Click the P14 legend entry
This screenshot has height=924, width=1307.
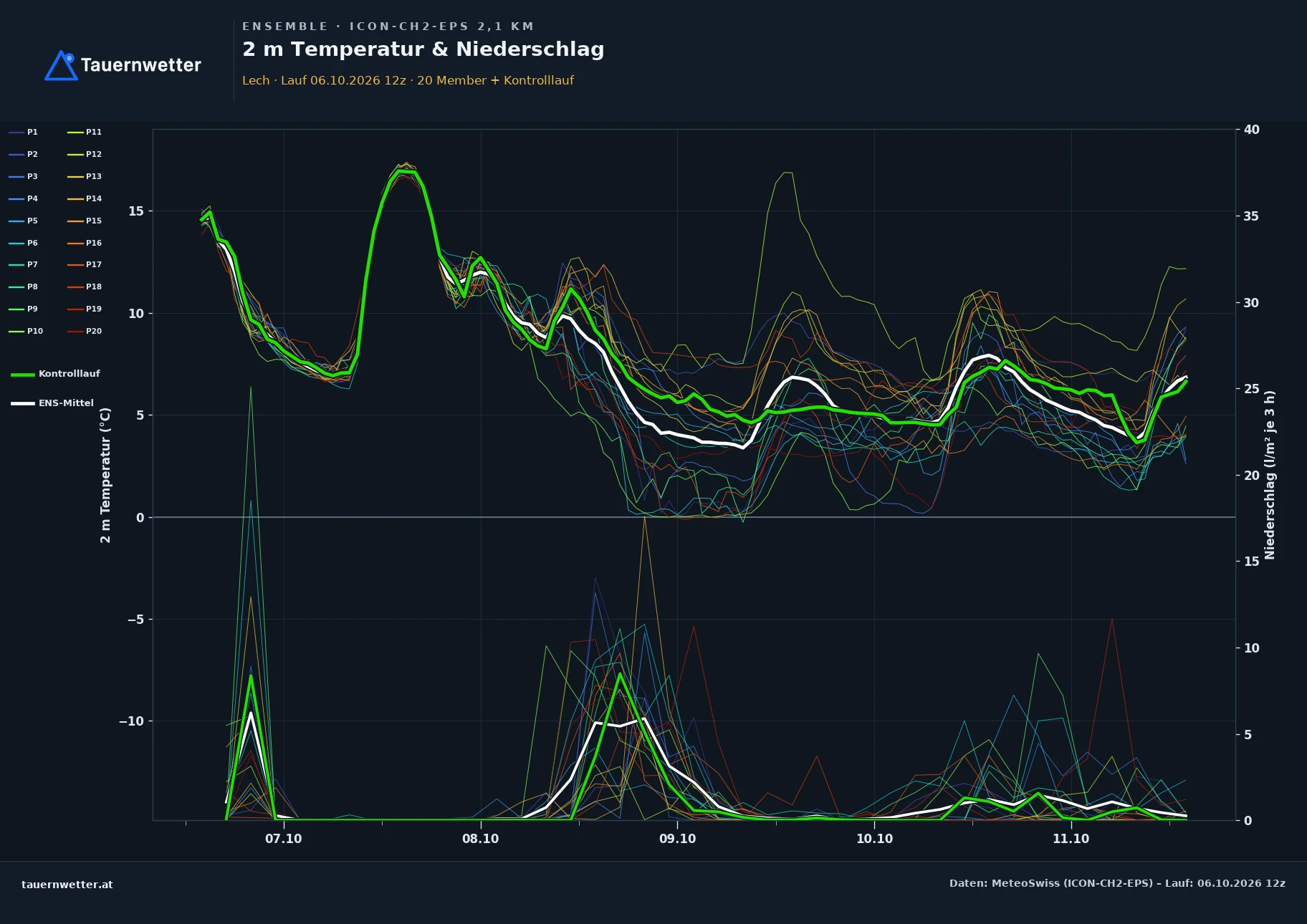pyautogui.click(x=85, y=199)
